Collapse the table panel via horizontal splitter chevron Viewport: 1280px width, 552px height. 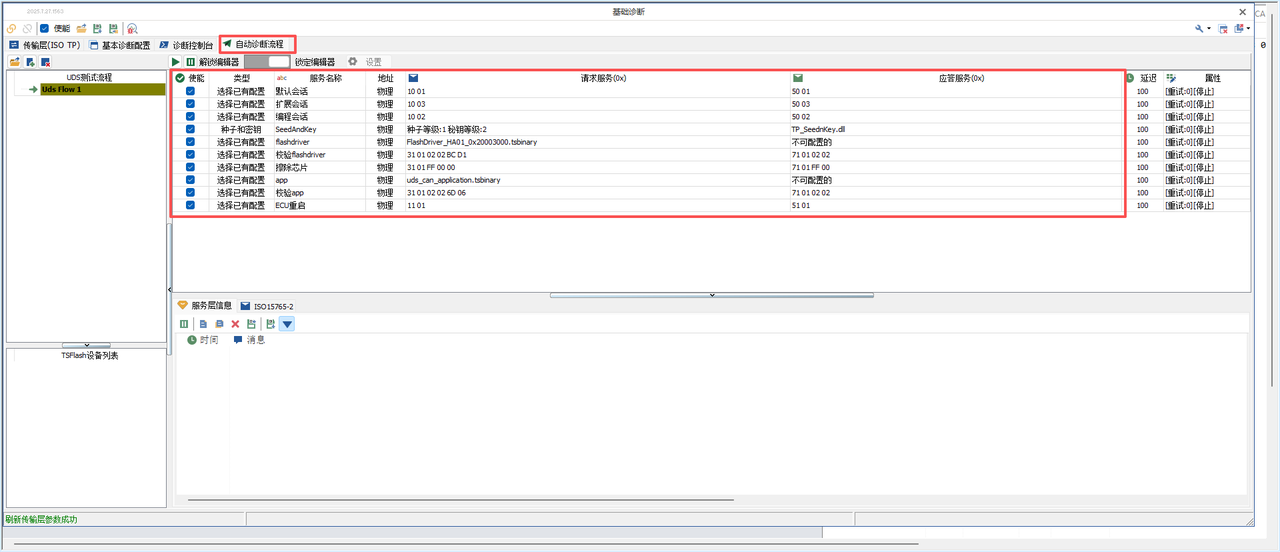[711, 295]
